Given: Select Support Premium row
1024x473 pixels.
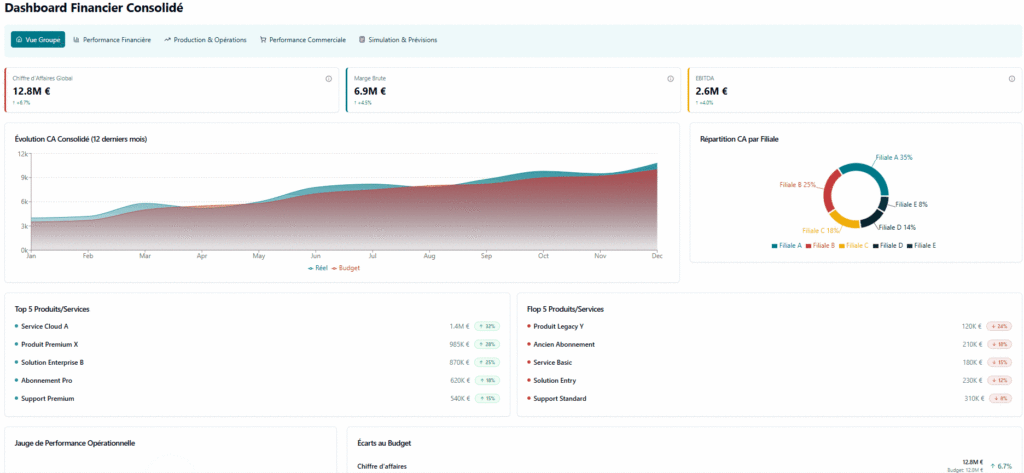Looking at the screenshot, I should coord(257,399).
